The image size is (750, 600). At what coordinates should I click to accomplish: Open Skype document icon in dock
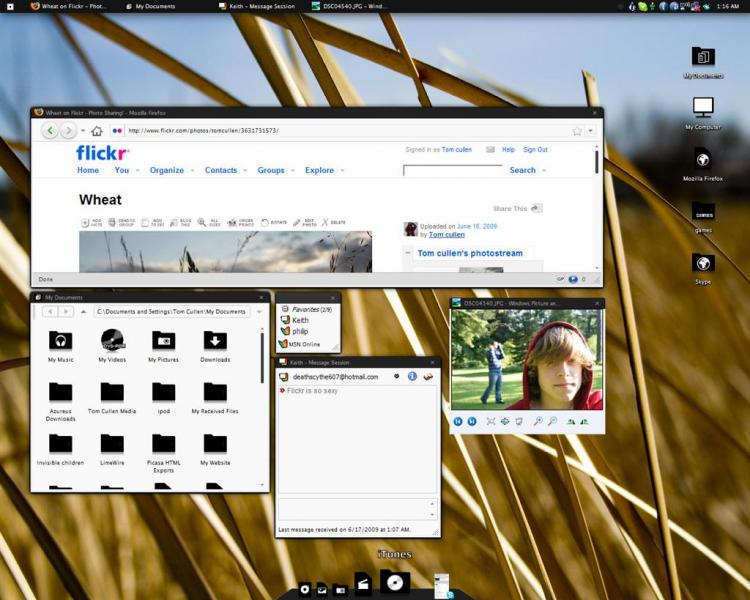point(442,586)
